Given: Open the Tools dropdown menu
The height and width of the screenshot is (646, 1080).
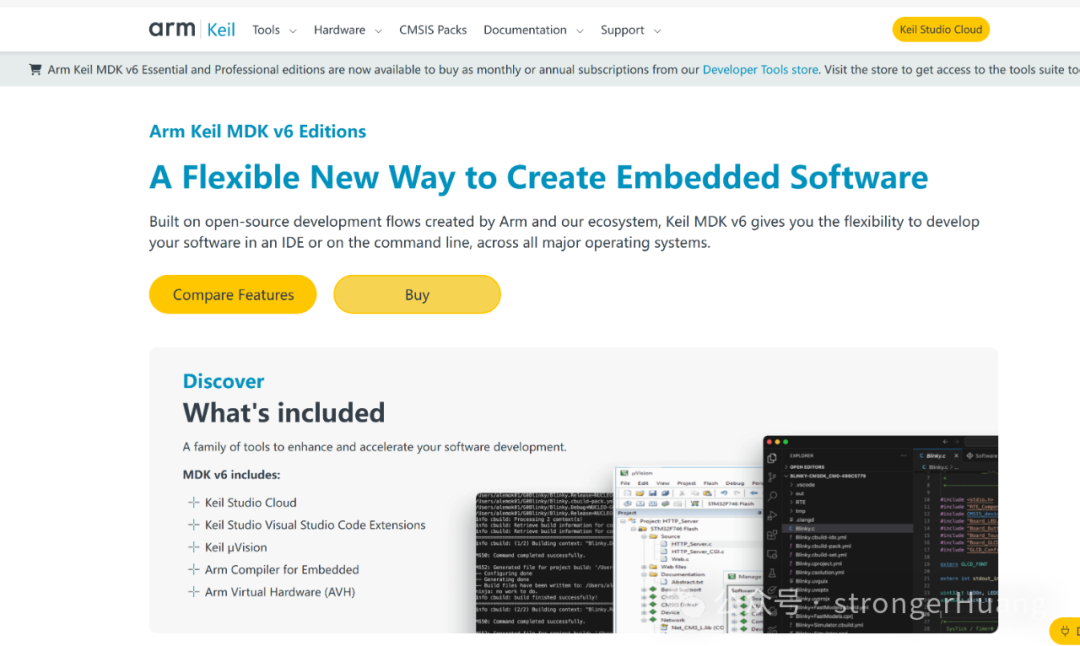Looking at the screenshot, I should [274, 30].
